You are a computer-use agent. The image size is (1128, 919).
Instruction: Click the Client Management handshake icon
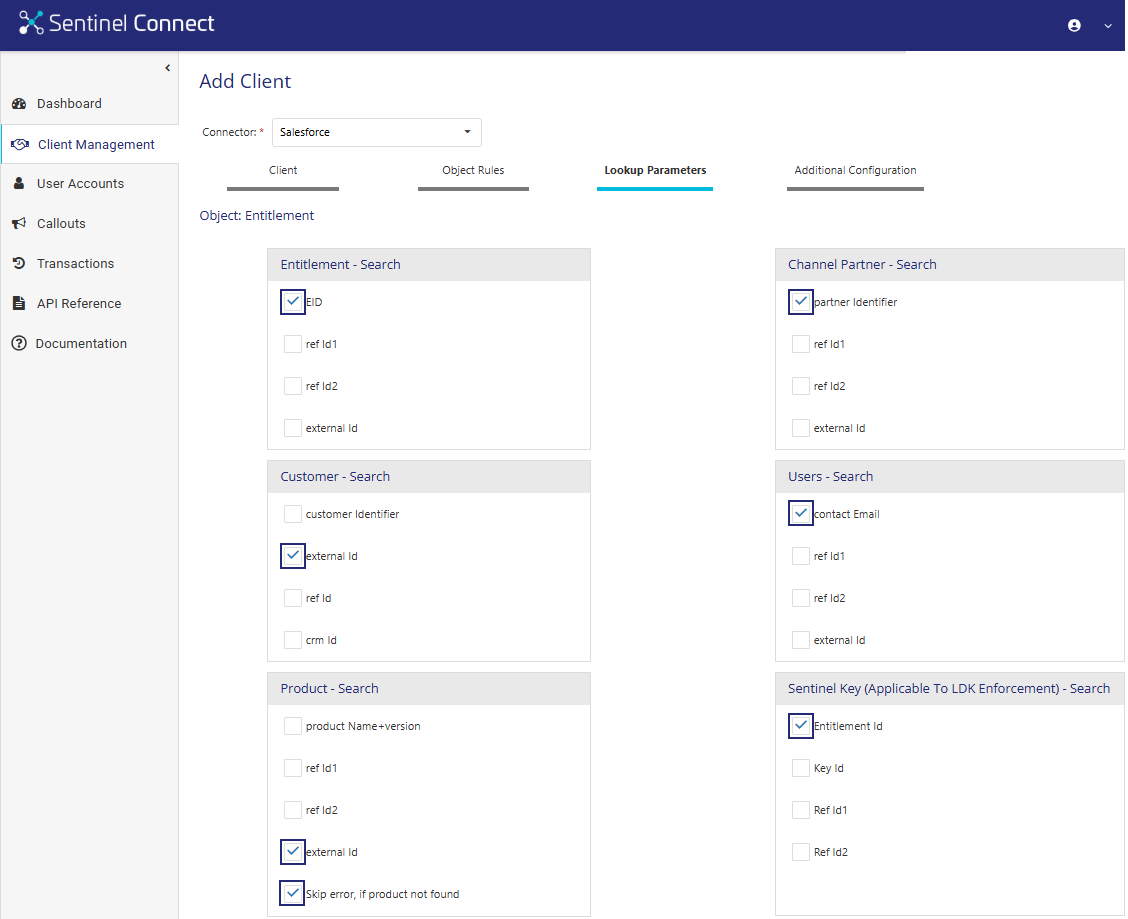[x=19, y=145]
